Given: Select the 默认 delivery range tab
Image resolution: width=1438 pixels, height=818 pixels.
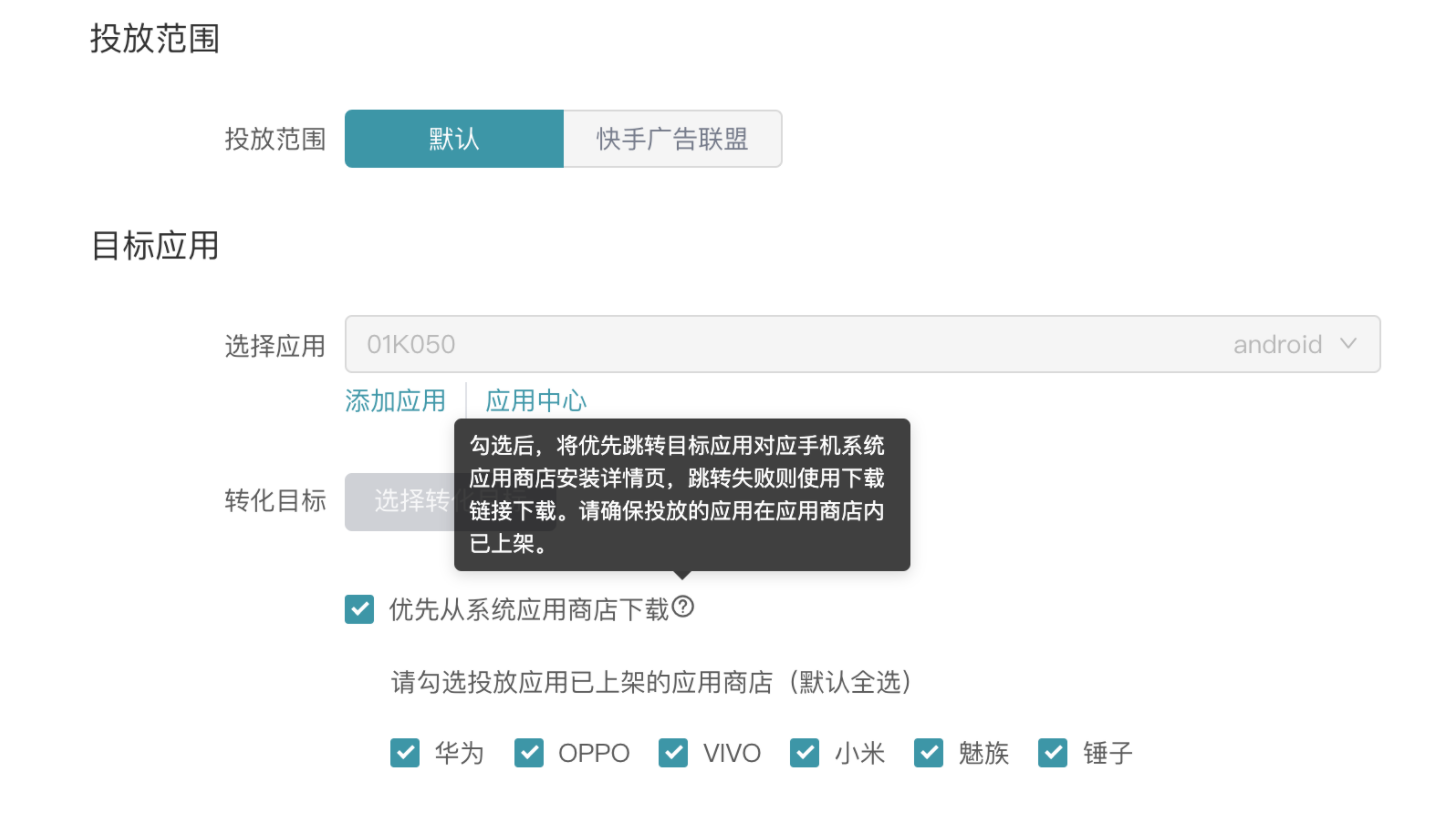Looking at the screenshot, I should coord(454,139).
